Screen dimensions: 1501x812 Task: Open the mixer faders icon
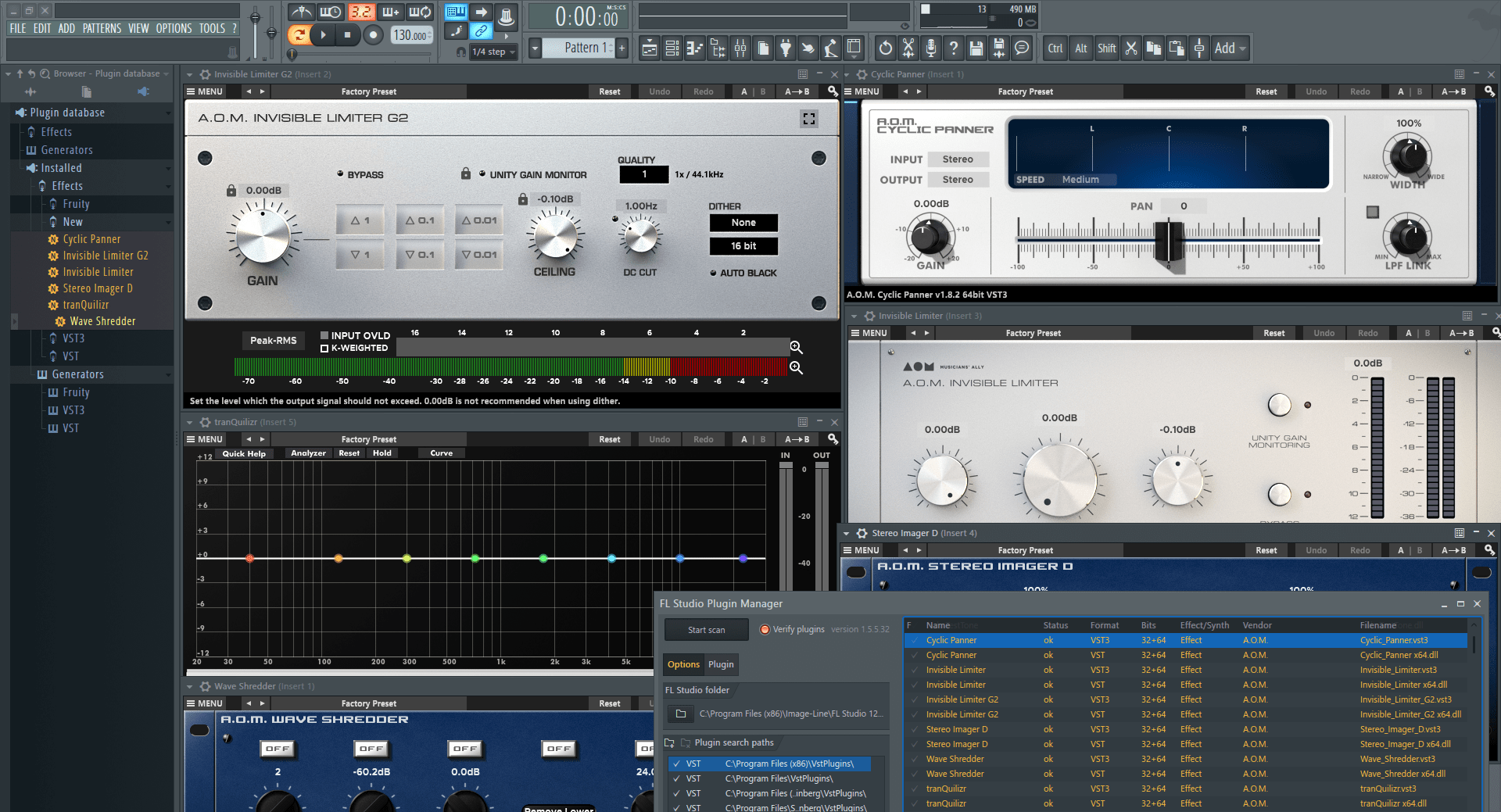click(x=740, y=48)
